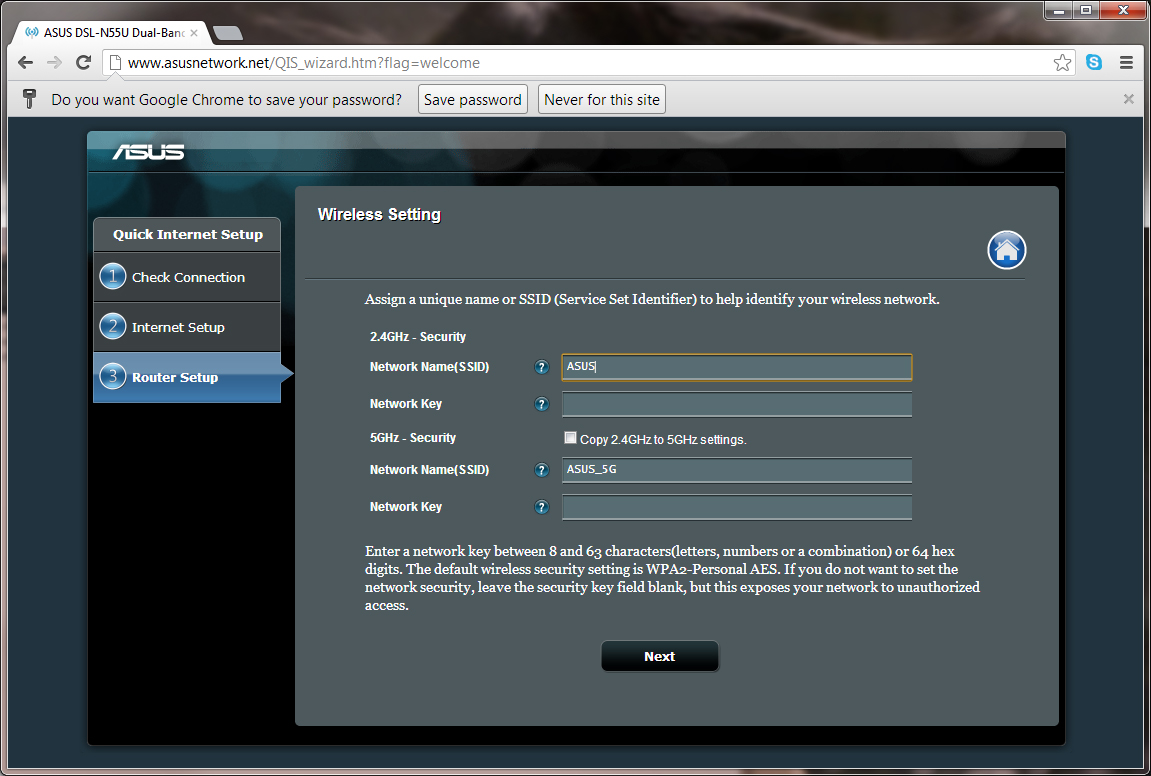Viewport: 1151px width, 776px height.
Task: Select the Check Connection step label
Action: pyautogui.click(x=189, y=278)
